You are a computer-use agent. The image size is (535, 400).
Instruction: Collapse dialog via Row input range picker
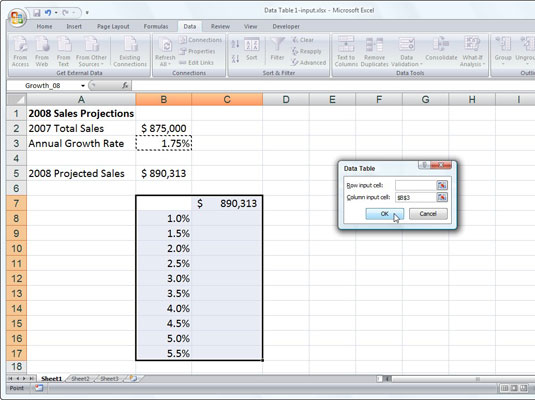[442, 185]
